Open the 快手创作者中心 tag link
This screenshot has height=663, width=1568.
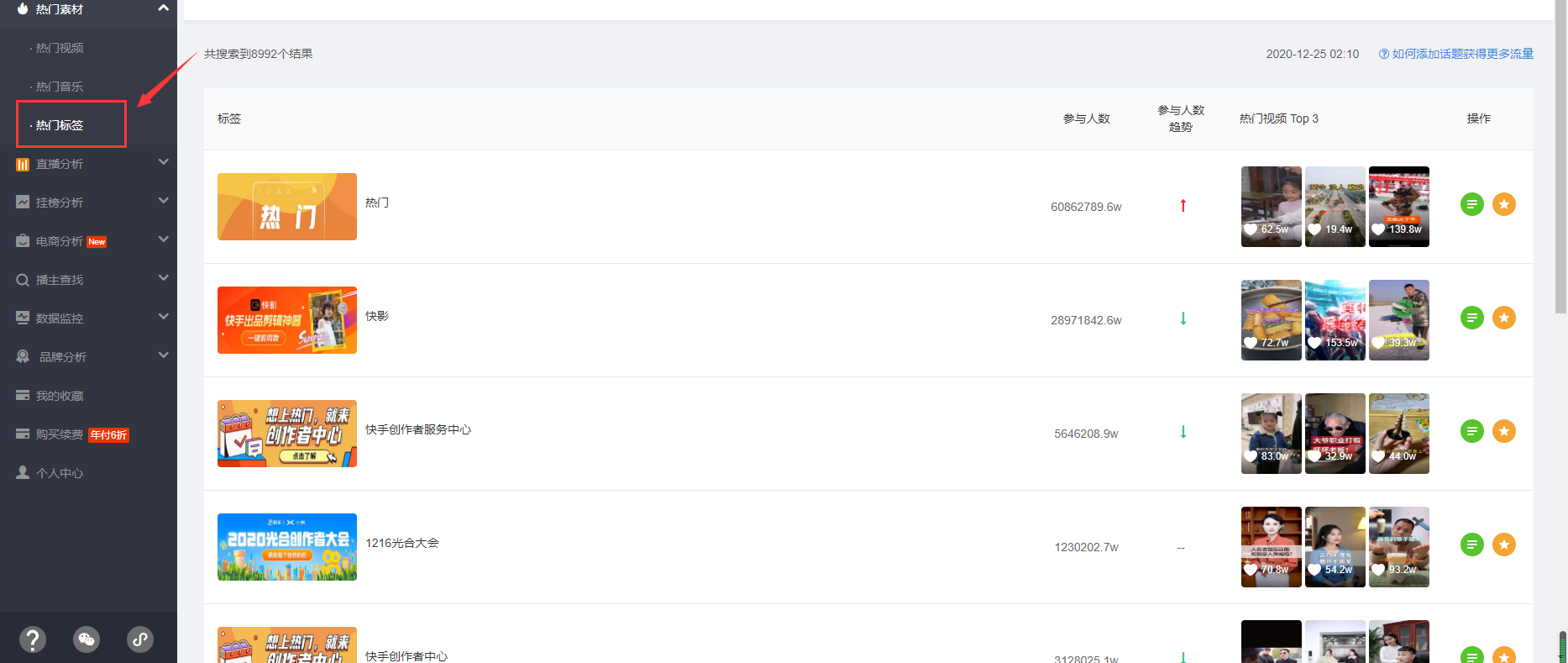(406, 655)
